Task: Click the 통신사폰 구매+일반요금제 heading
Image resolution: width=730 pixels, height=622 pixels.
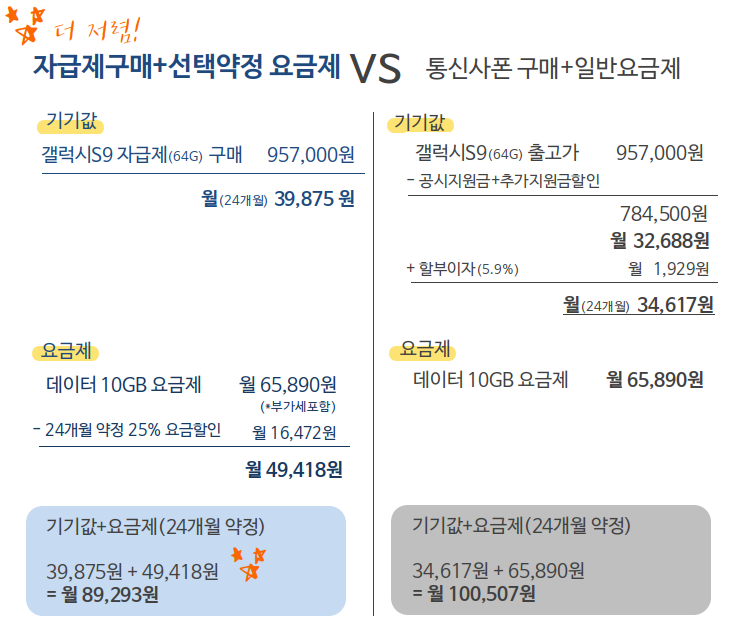Action: [x=553, y=68]
